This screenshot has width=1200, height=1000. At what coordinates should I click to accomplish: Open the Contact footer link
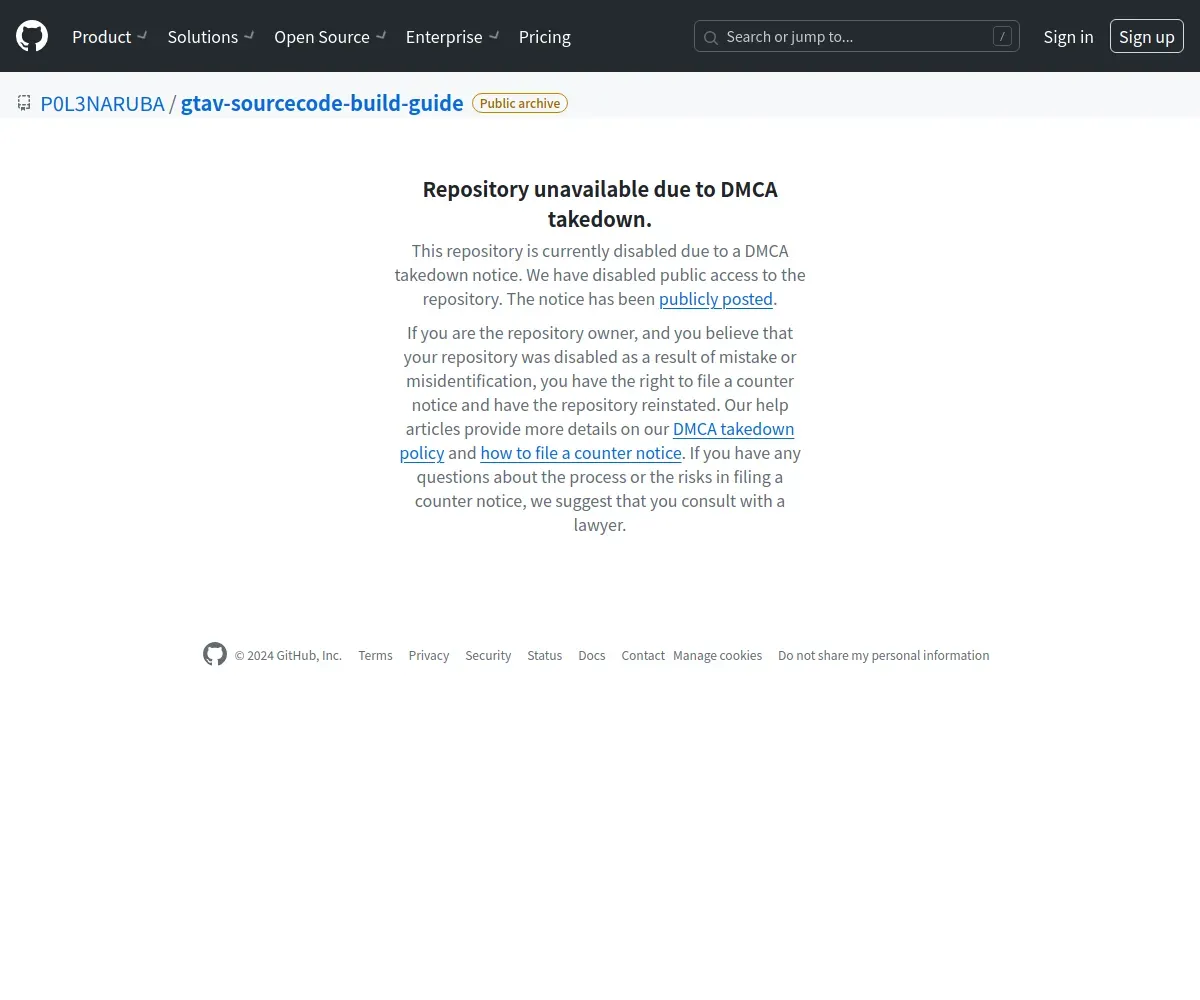pyautogui.click(x=643, y=656)
